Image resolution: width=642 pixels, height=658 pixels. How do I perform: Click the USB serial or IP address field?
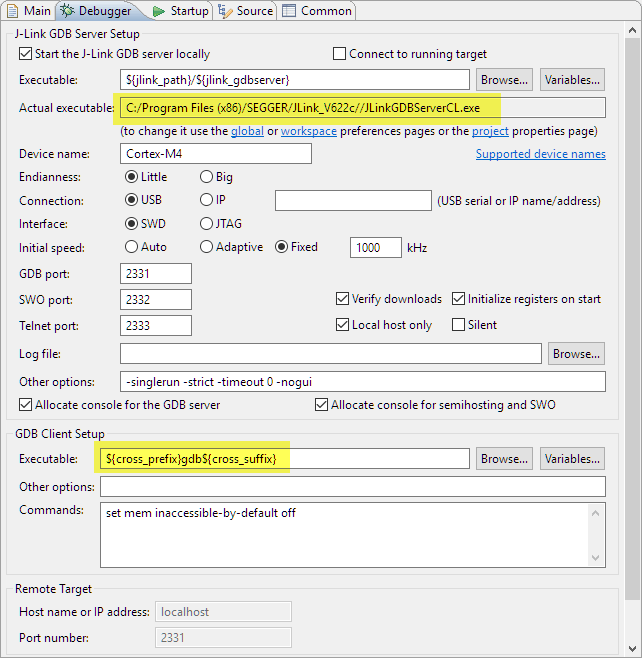353,201
